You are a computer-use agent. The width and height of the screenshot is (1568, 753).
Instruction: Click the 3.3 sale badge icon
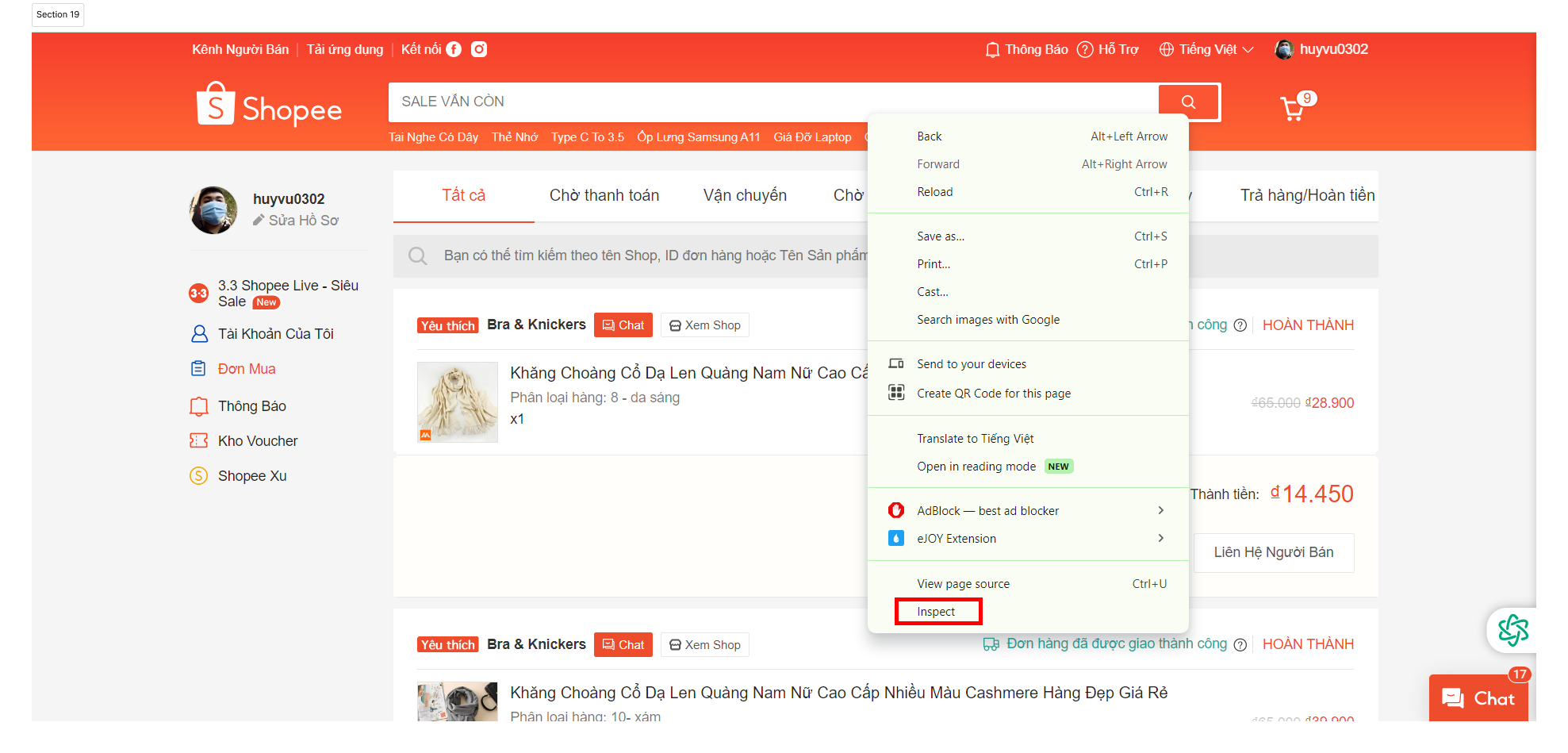198,294
